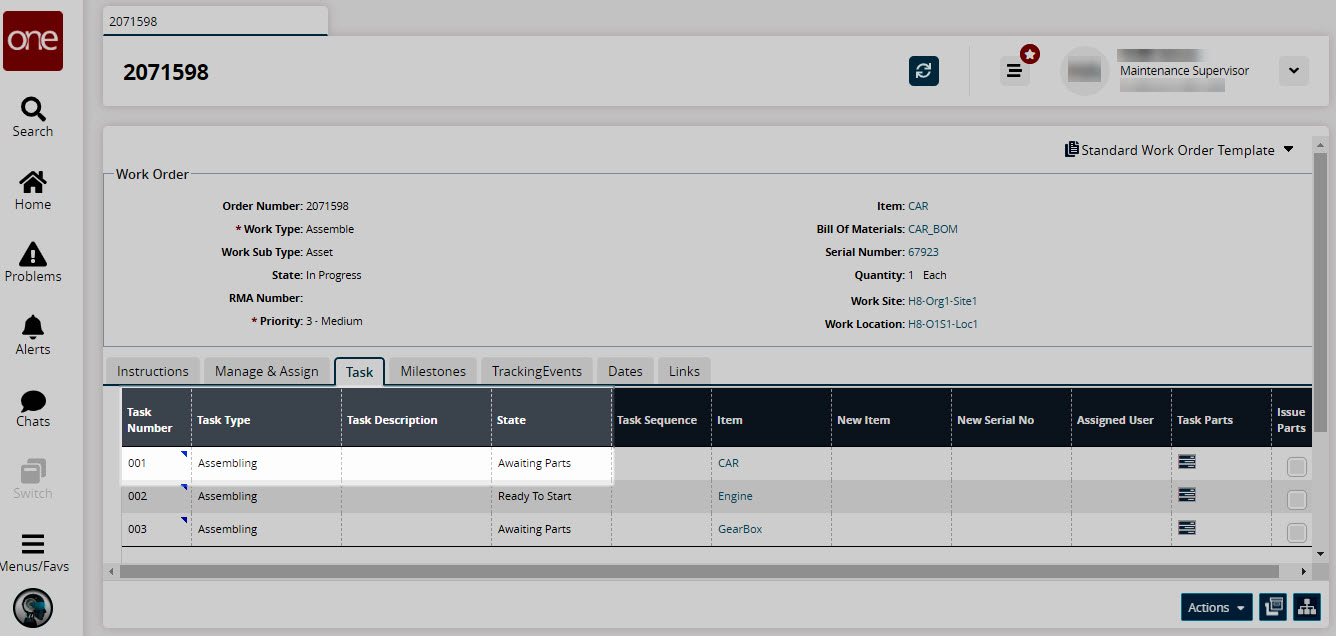Click the Priority value 3 - Medium

[x=334, y=321]
